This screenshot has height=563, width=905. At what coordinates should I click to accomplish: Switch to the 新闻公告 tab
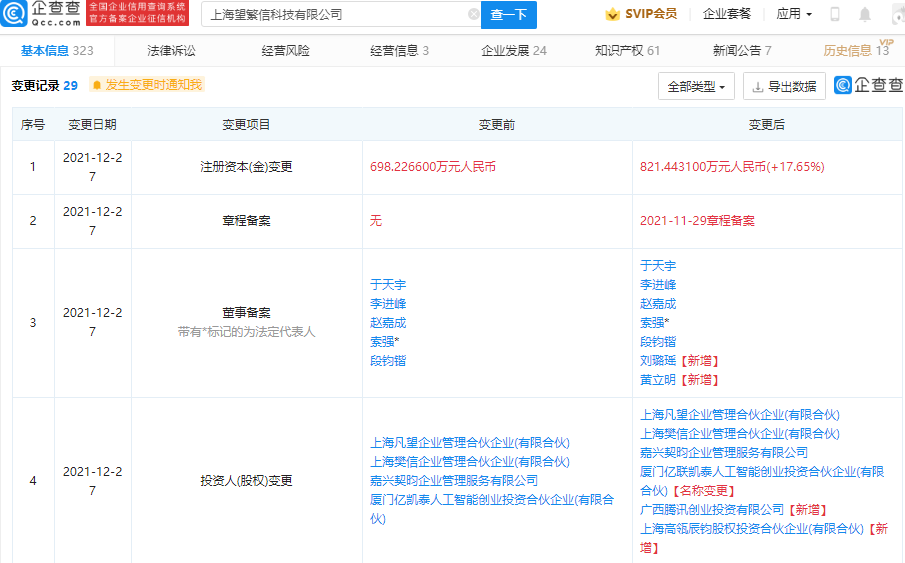pyautogui.click(x=742, y=51)
